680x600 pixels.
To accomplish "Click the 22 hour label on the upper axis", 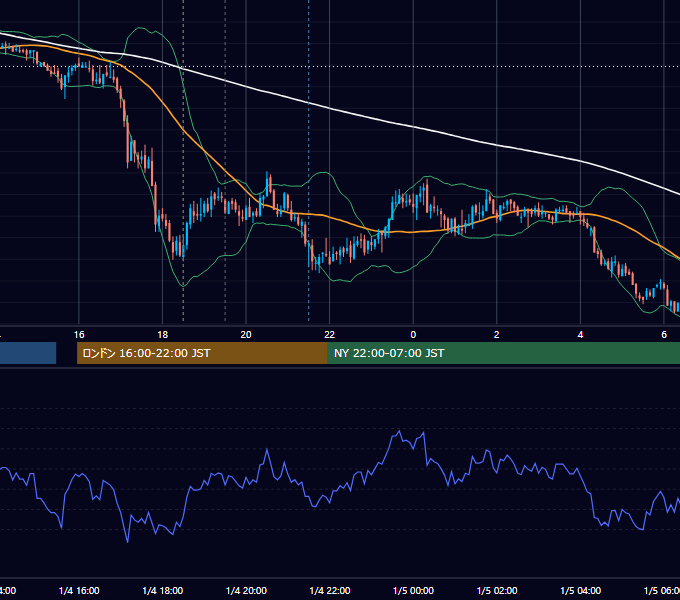I will (330, 335).
